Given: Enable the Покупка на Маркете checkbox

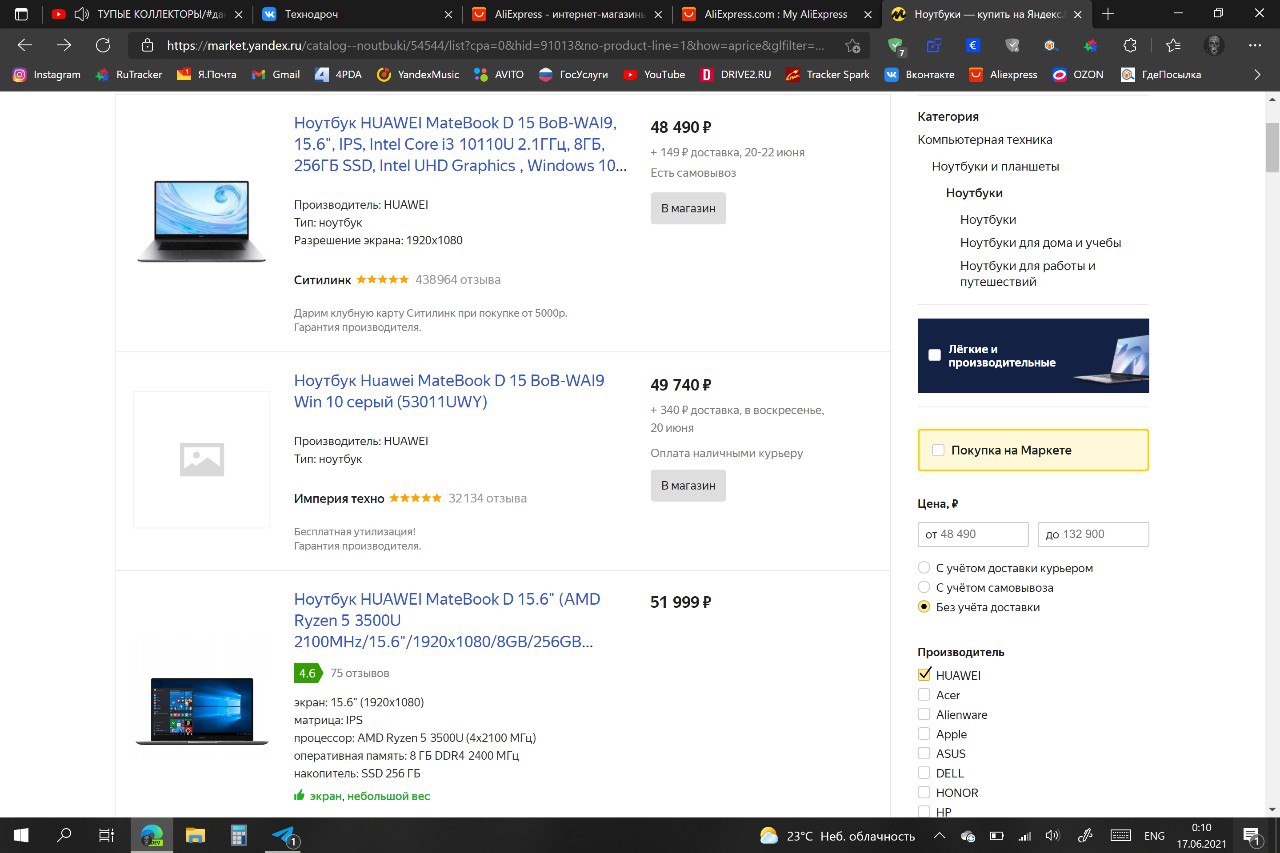Looking at the screenshot, I should click(x=938, y=450).
